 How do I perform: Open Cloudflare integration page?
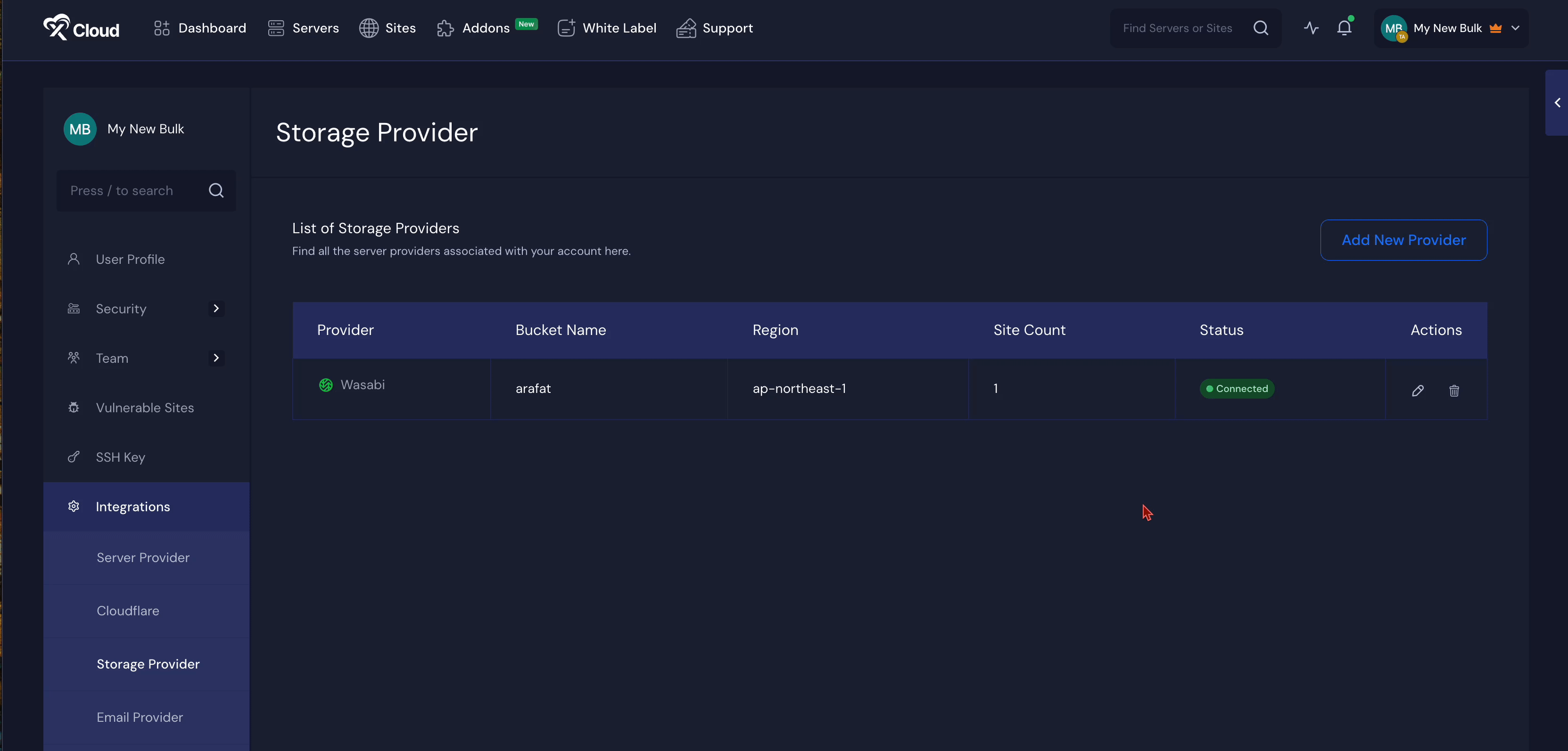(128, 611)
